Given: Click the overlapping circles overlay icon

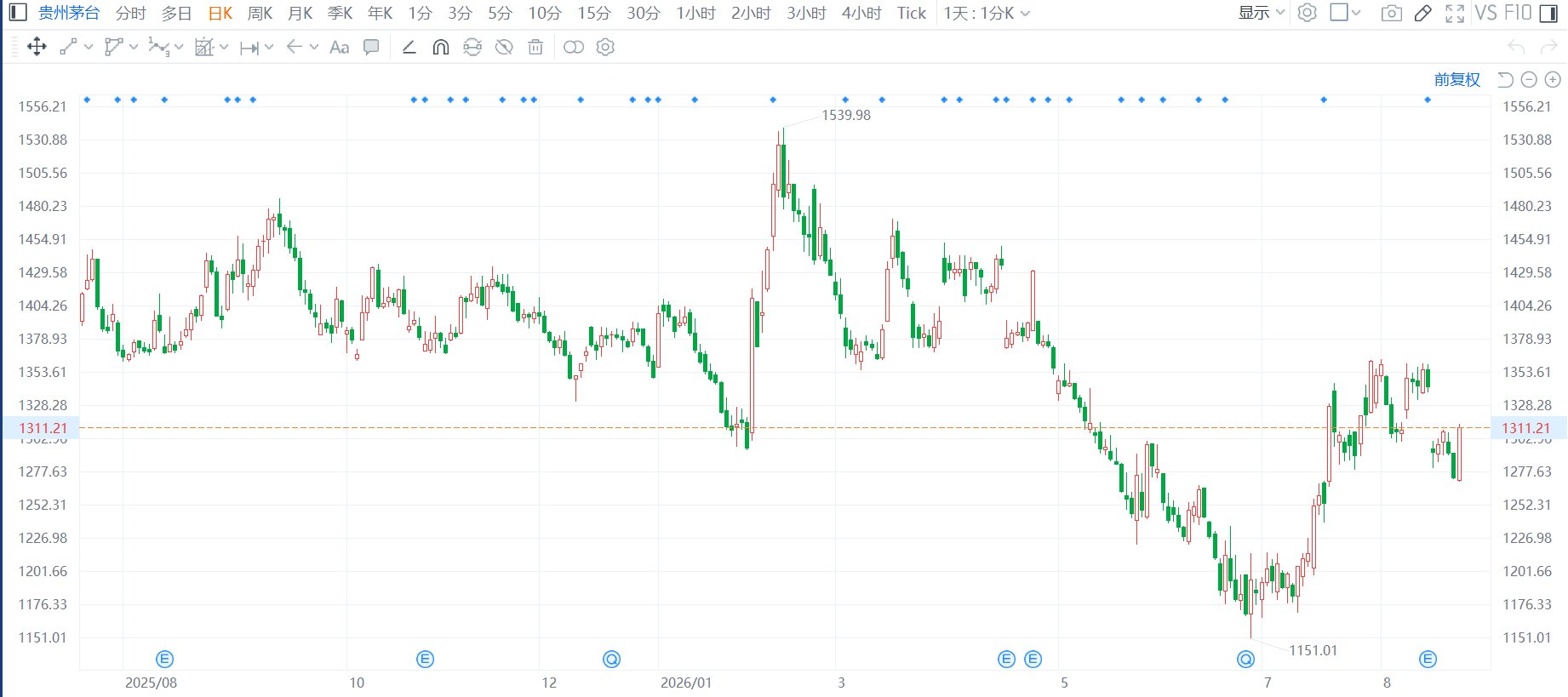Looking at the screenshot, I should click(x=574, y=47).
